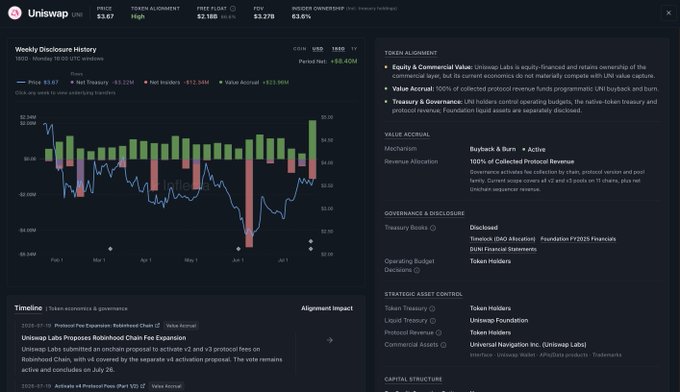Click '100% of Collected Protocol Revenue' text
This screenshot has height=392, width=680.
point(522,161)
